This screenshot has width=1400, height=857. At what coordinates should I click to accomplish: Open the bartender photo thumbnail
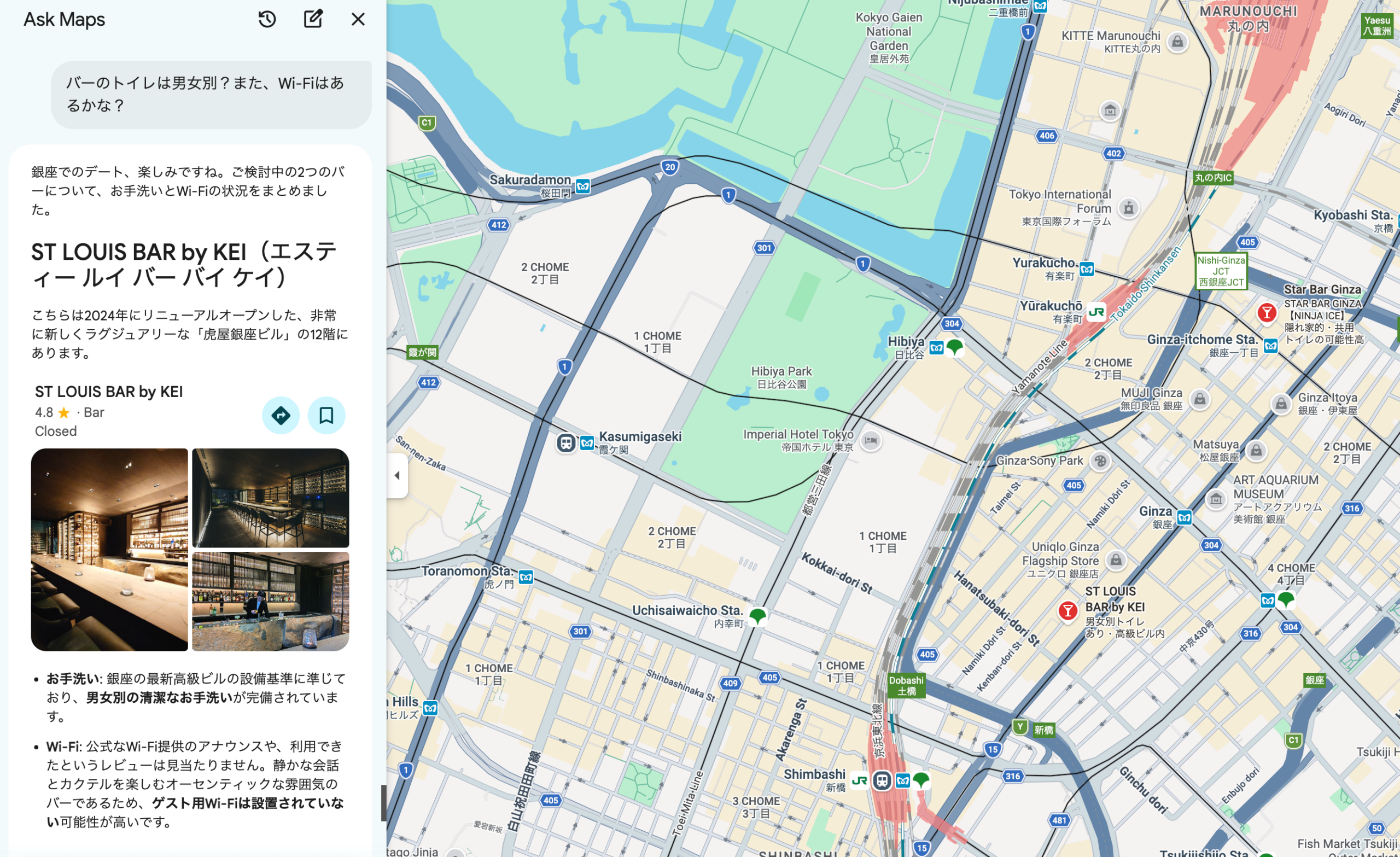(271, 601)
